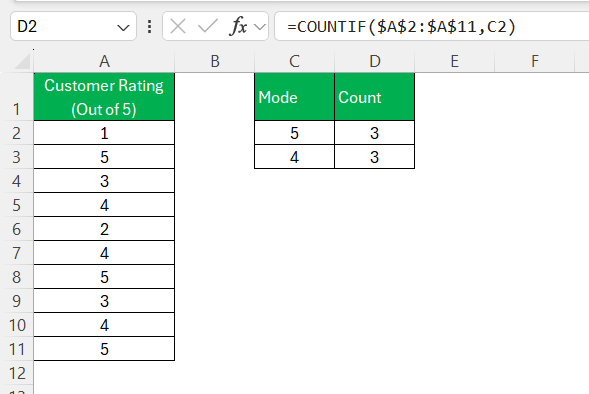This screenshot has height=394, width=589.
Task: Select cell A9 containing 3
Action: pos(104,301)
